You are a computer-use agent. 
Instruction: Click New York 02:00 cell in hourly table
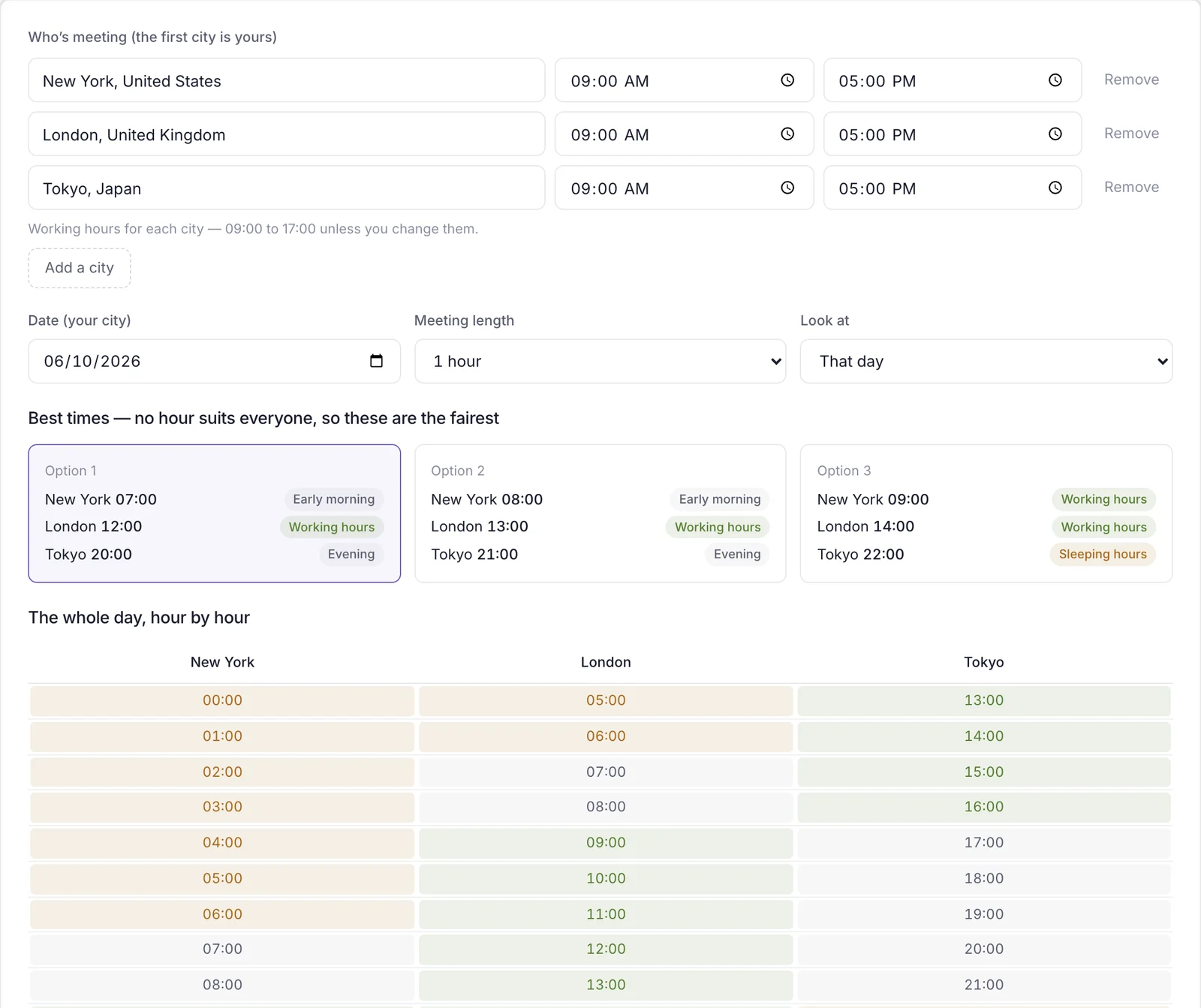coord(222,772)
